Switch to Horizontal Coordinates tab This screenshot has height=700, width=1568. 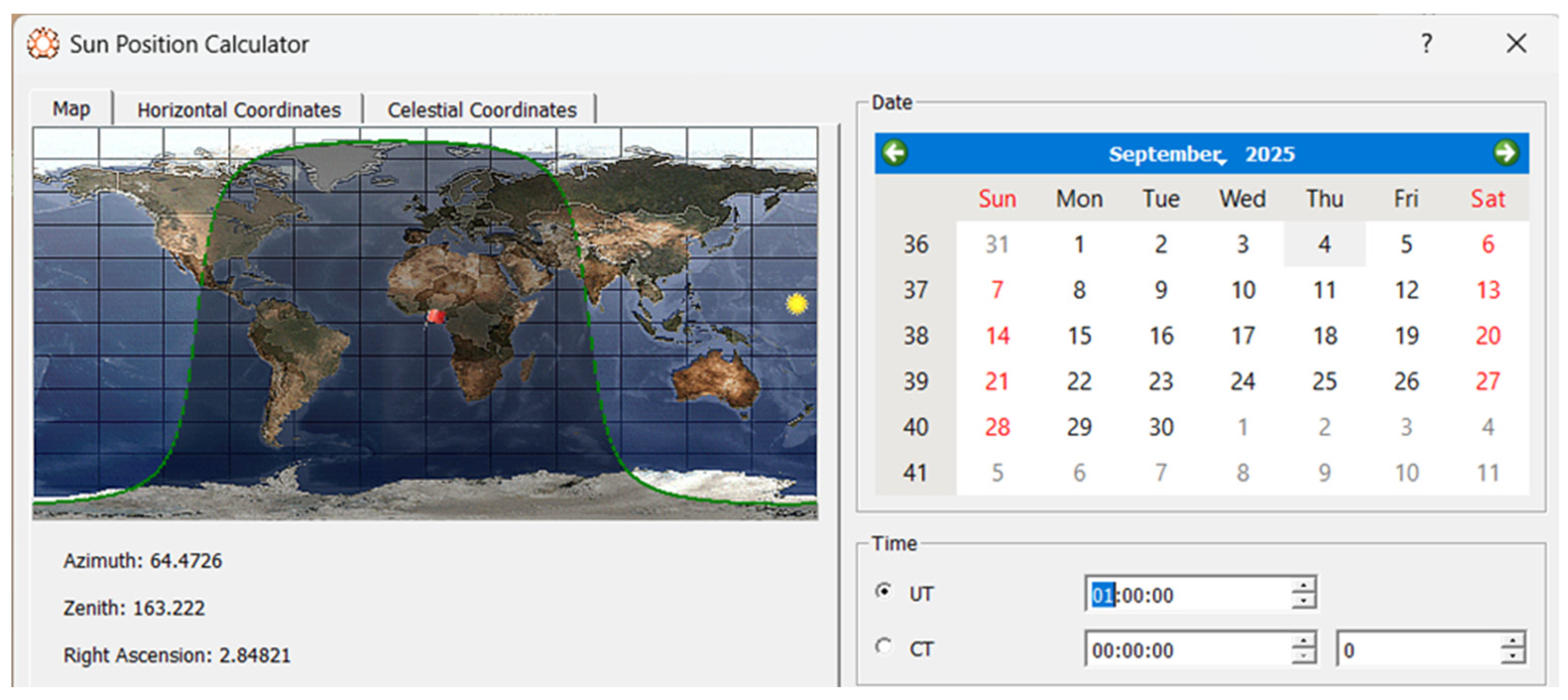coord(238,110)
